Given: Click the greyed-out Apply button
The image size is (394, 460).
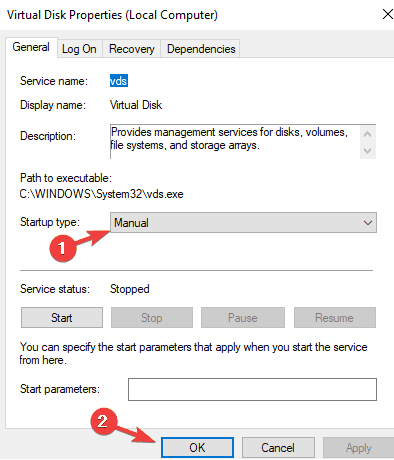Looking at the screenshot, I should tap(358, 448).
